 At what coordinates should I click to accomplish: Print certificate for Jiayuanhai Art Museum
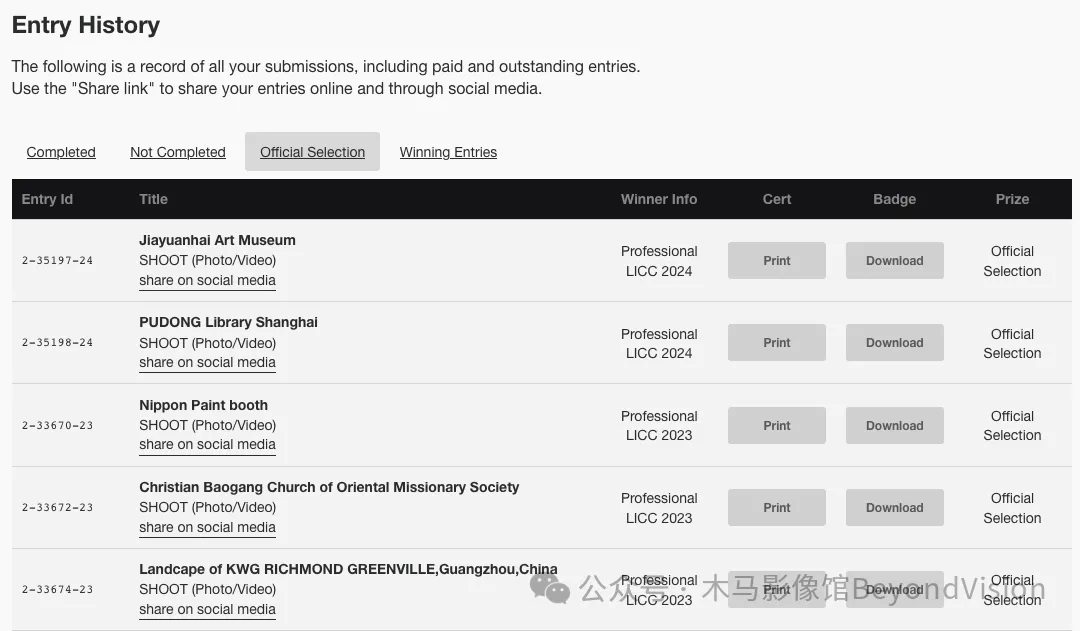pyautogui.click(x=776, y=261)
